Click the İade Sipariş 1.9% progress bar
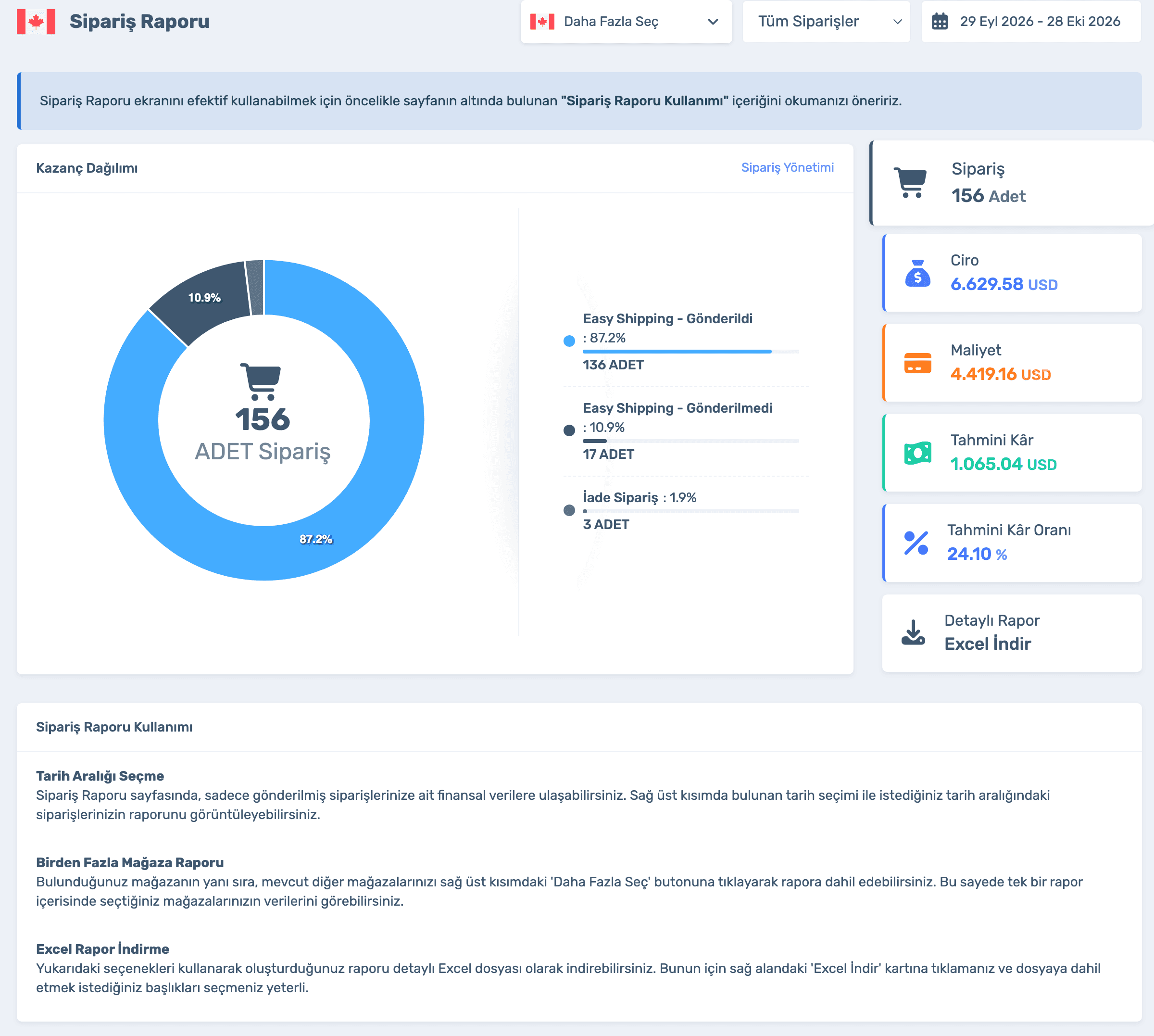The image size is (1154, 1036). click(x=691, y=511)
